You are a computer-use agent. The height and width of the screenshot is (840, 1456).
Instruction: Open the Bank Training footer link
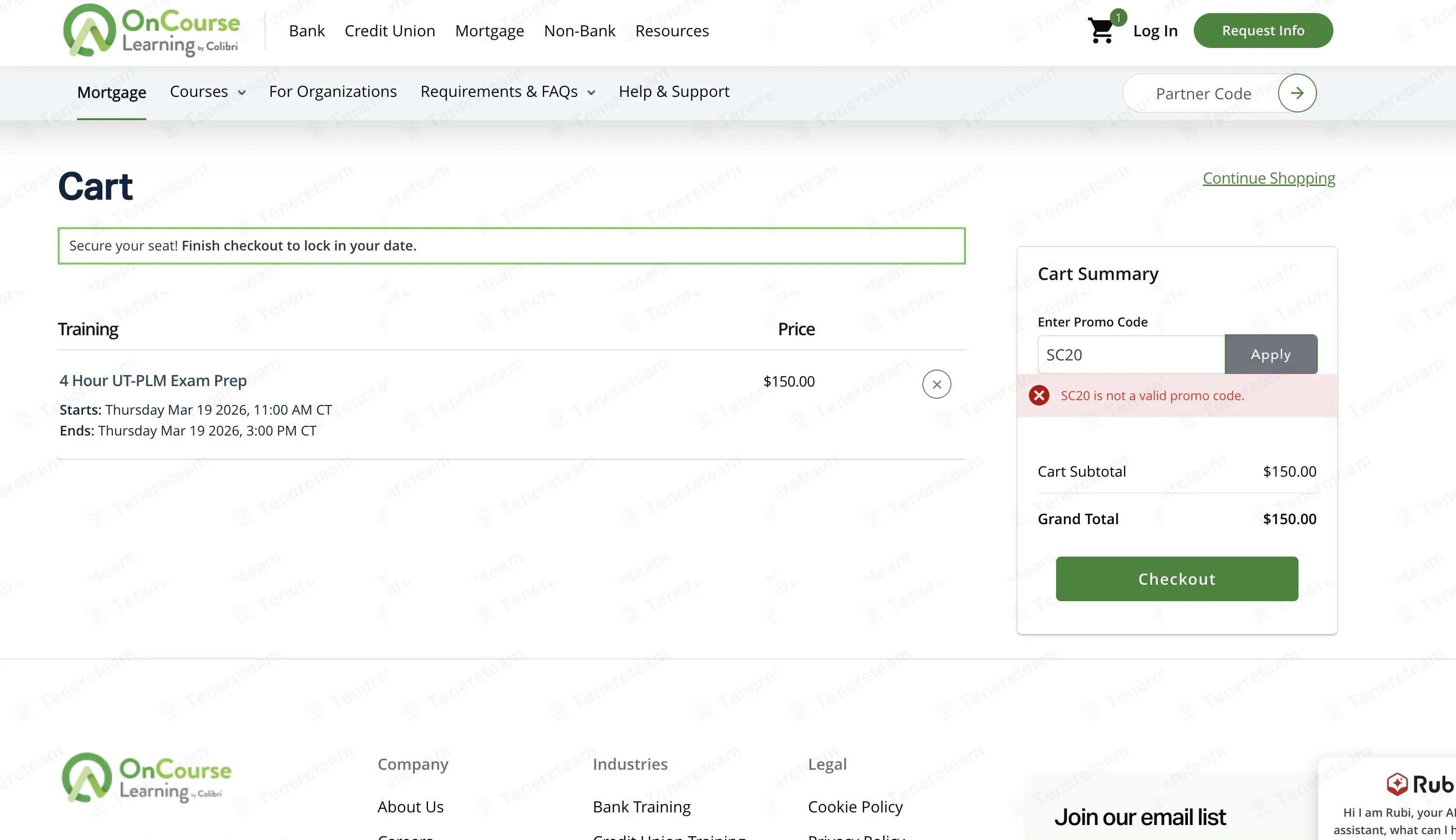(x=642, y=807)
